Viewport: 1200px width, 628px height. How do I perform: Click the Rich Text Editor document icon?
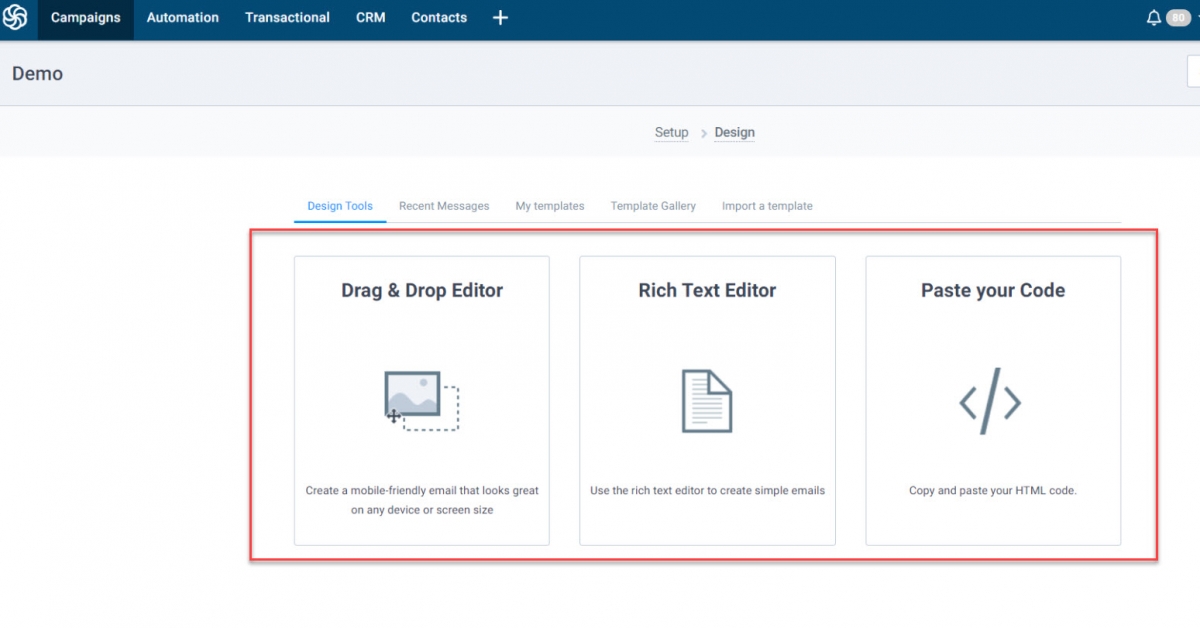pyautogui.click(x=707, y=401)
